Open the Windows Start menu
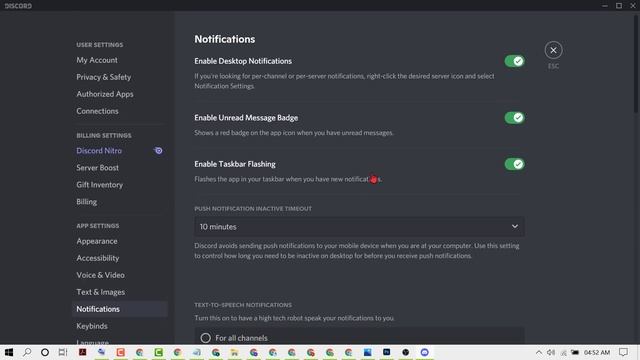Viewport: 640px width, 360px height. coord(9,352)
